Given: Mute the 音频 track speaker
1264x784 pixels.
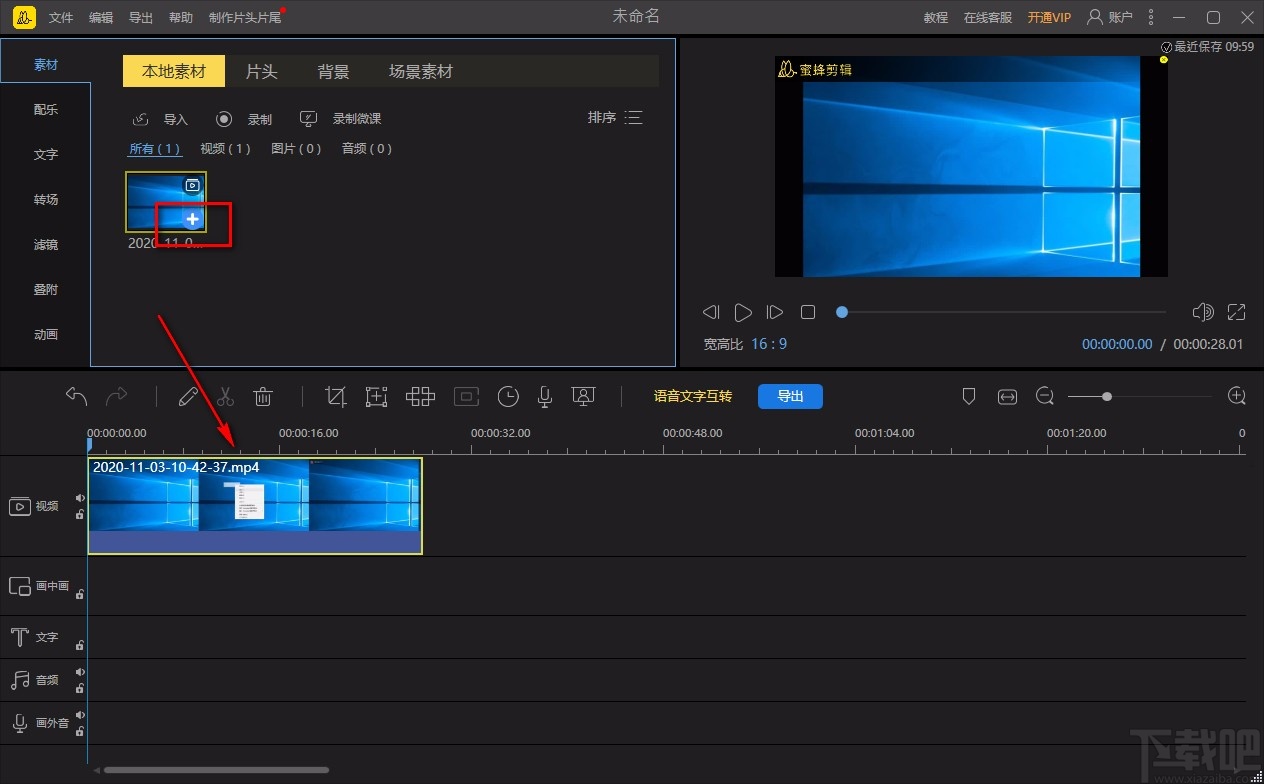Looking at the screenshot, I should tap(80, 672).
